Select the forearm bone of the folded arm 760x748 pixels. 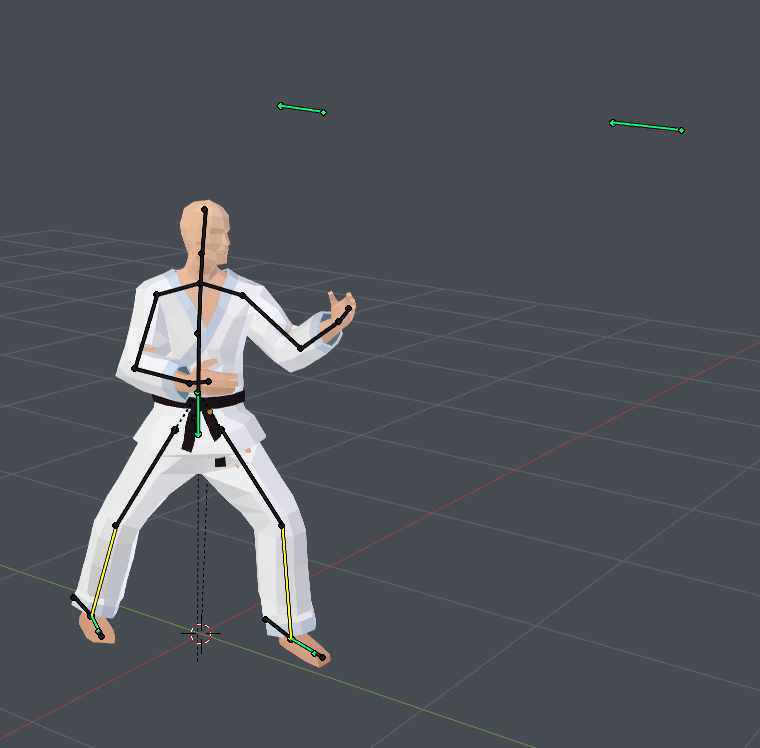[161, 376]
